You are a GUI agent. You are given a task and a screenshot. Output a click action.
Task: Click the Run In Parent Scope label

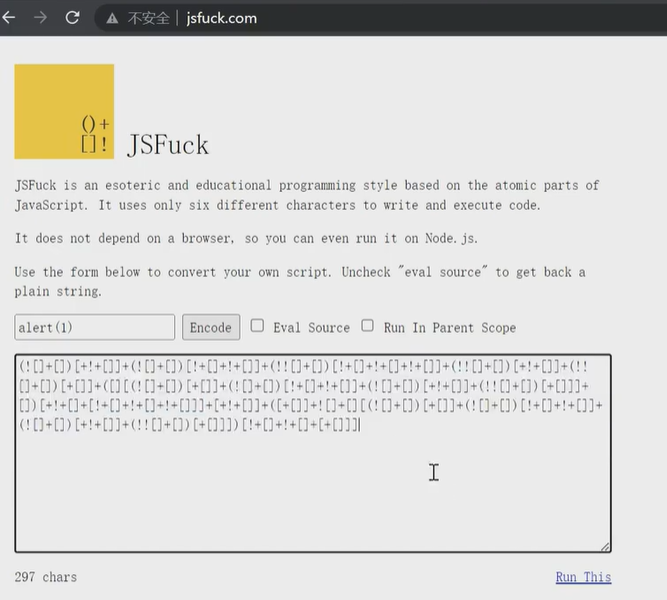[x=450, y=328]
